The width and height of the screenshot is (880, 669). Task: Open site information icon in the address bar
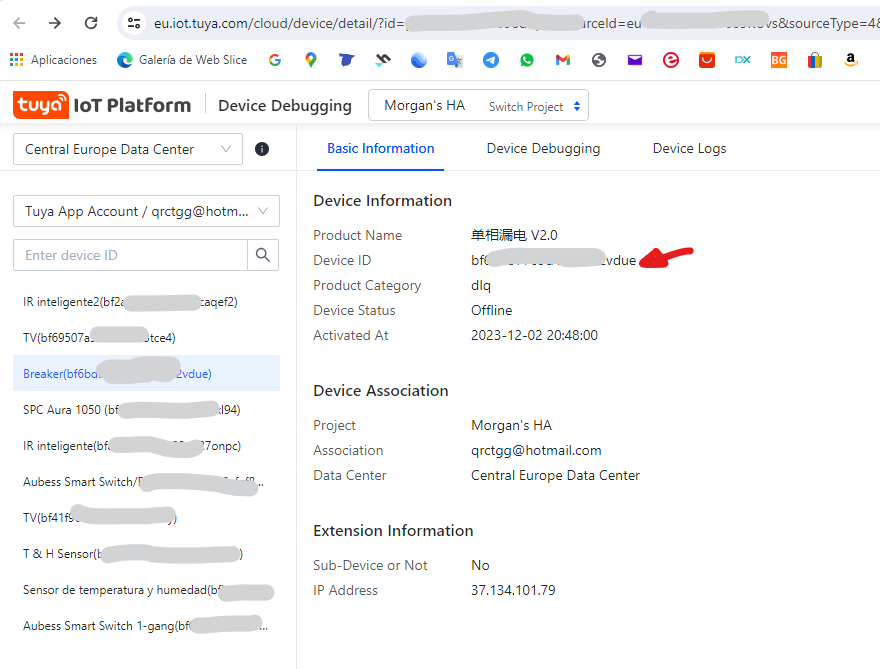134,23
